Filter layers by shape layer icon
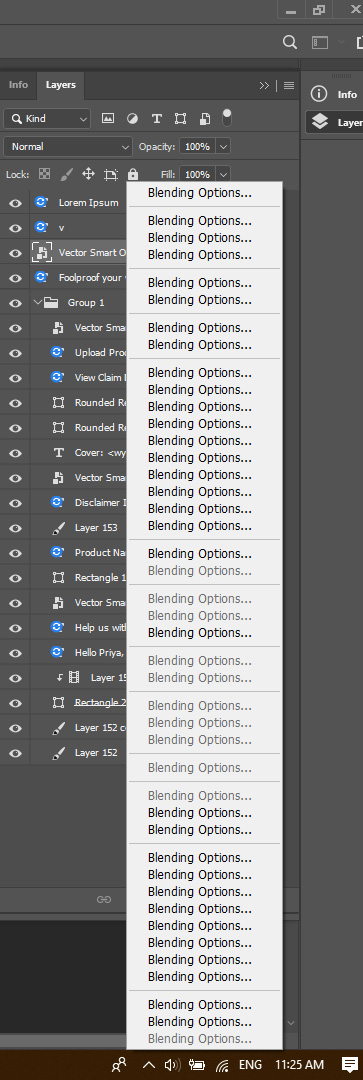 [180, 118]
